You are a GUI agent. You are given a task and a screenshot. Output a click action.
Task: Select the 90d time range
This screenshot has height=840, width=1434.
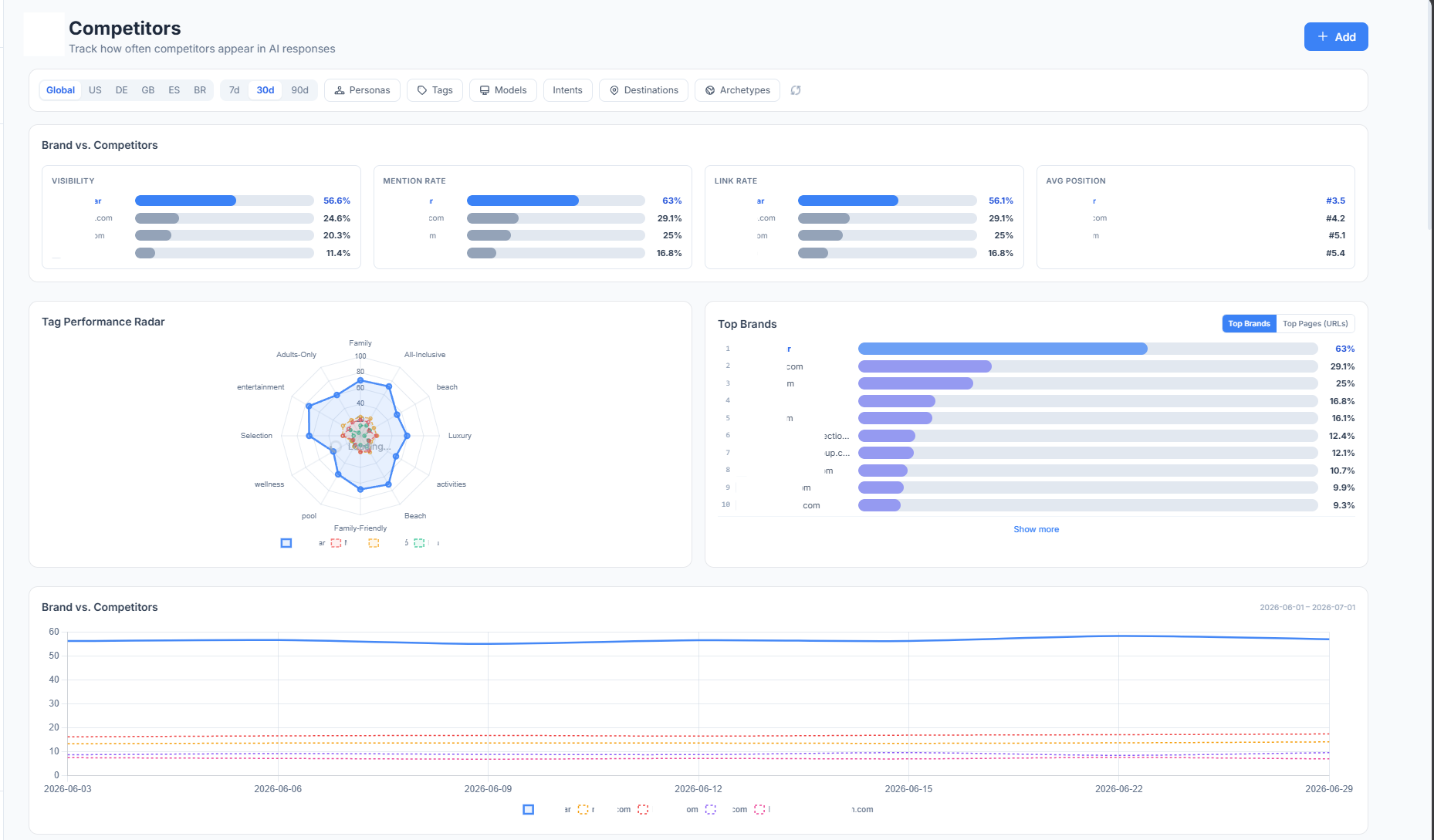[299, 90]
